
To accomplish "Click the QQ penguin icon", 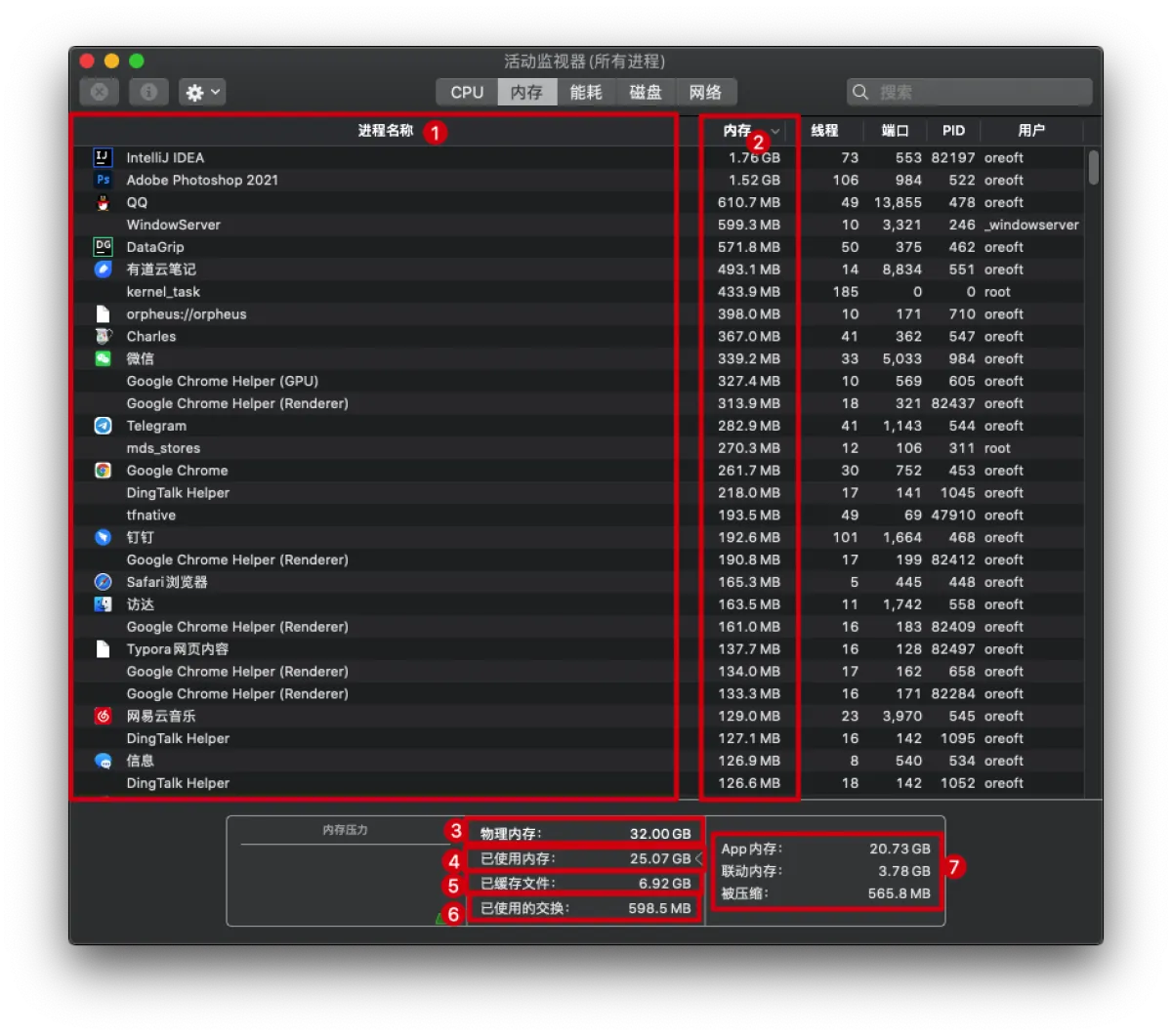I will tap(103, 202).
